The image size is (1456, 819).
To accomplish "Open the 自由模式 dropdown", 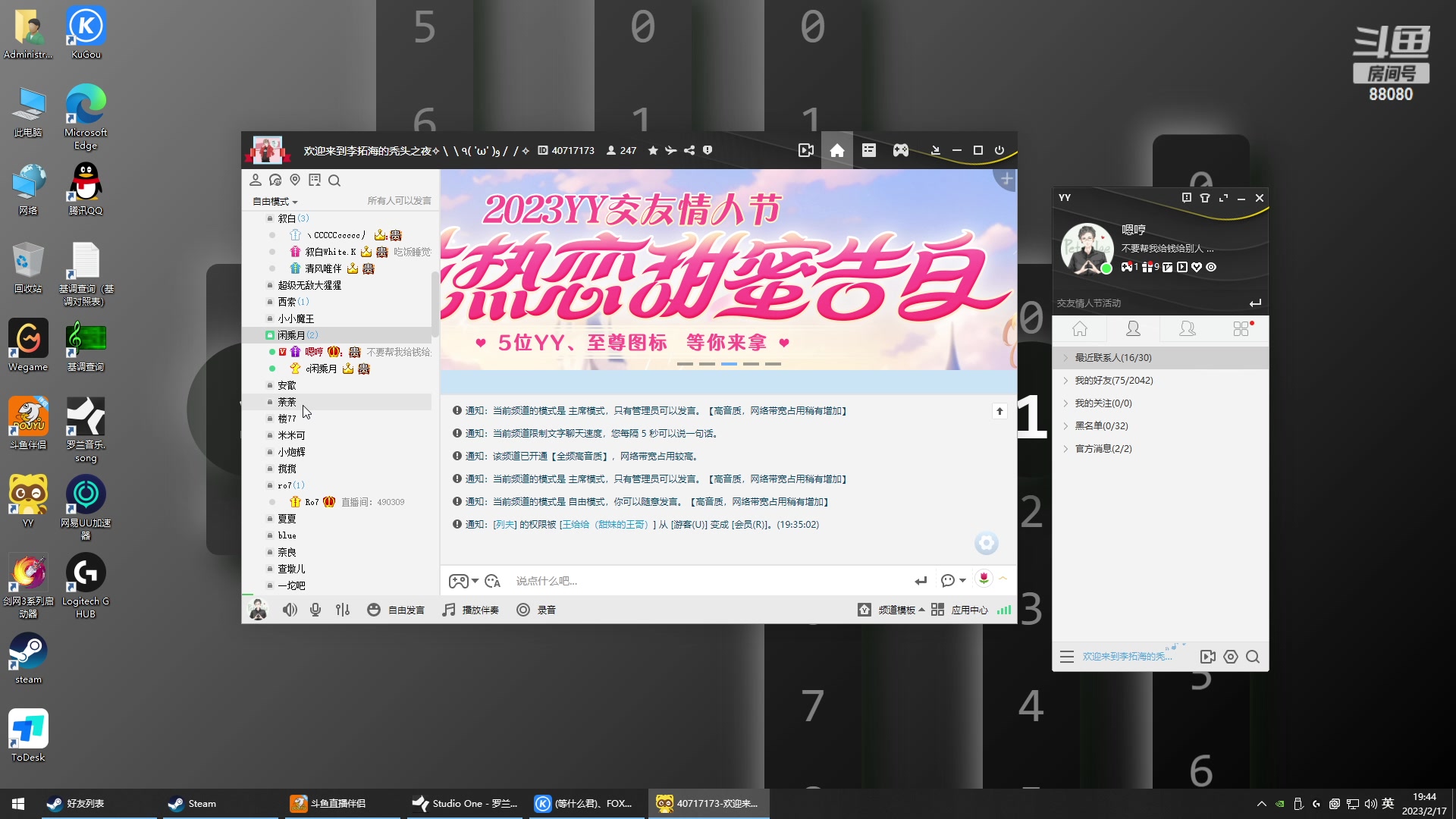I will [x=273, y=201].
